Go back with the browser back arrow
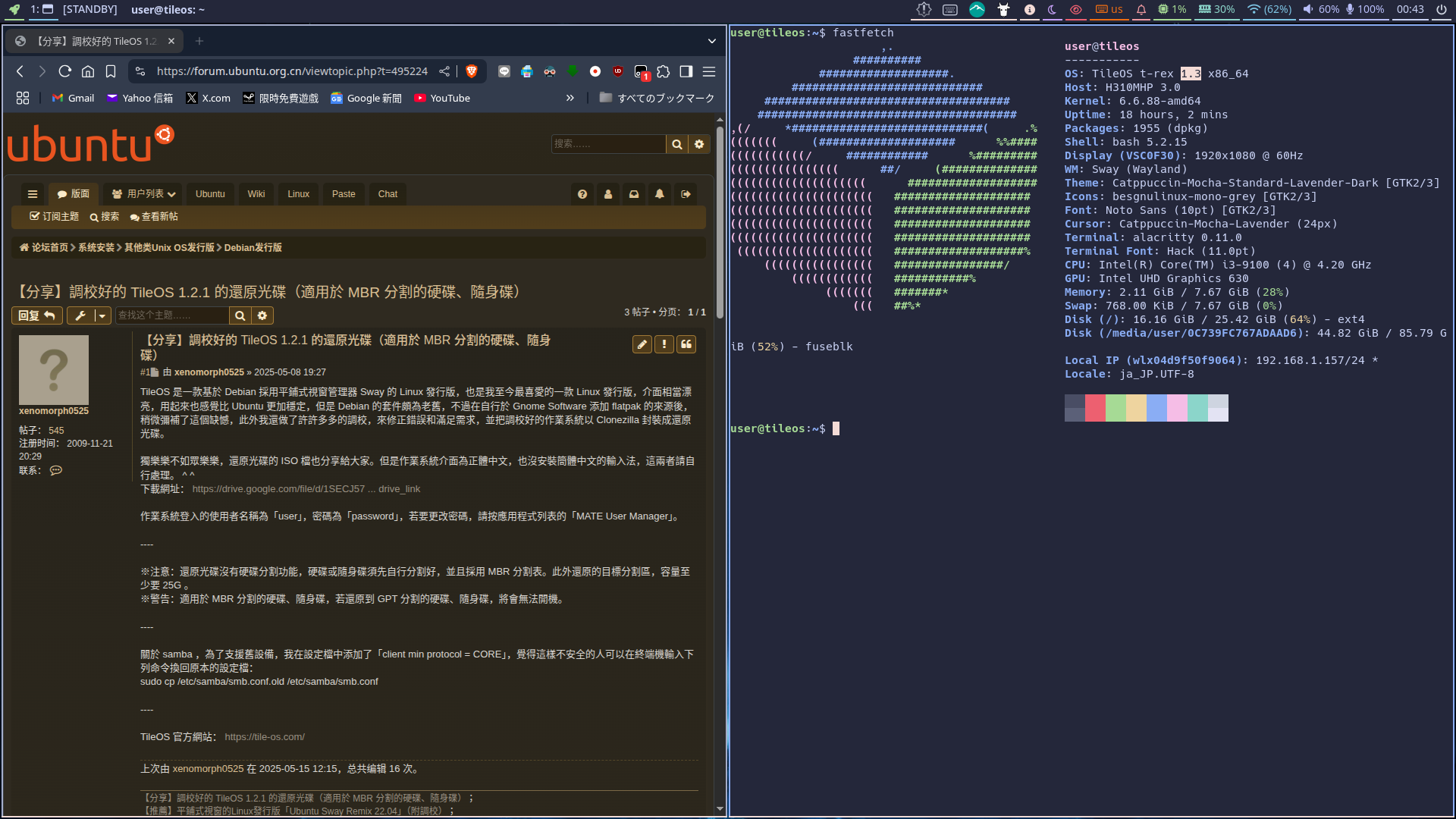Screen dimensions: 1456x819 click(x=20, y=71)
